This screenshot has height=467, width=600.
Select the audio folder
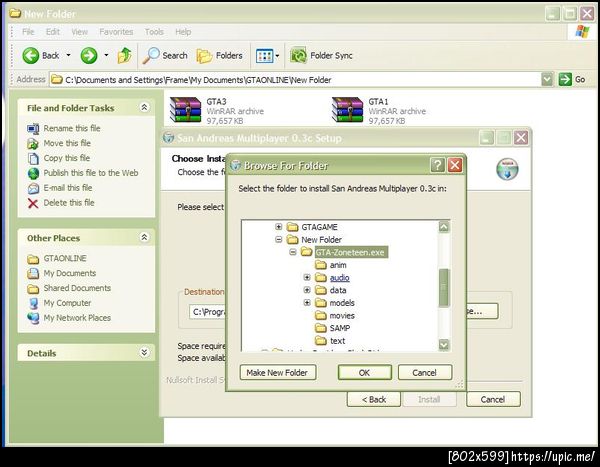339,278
